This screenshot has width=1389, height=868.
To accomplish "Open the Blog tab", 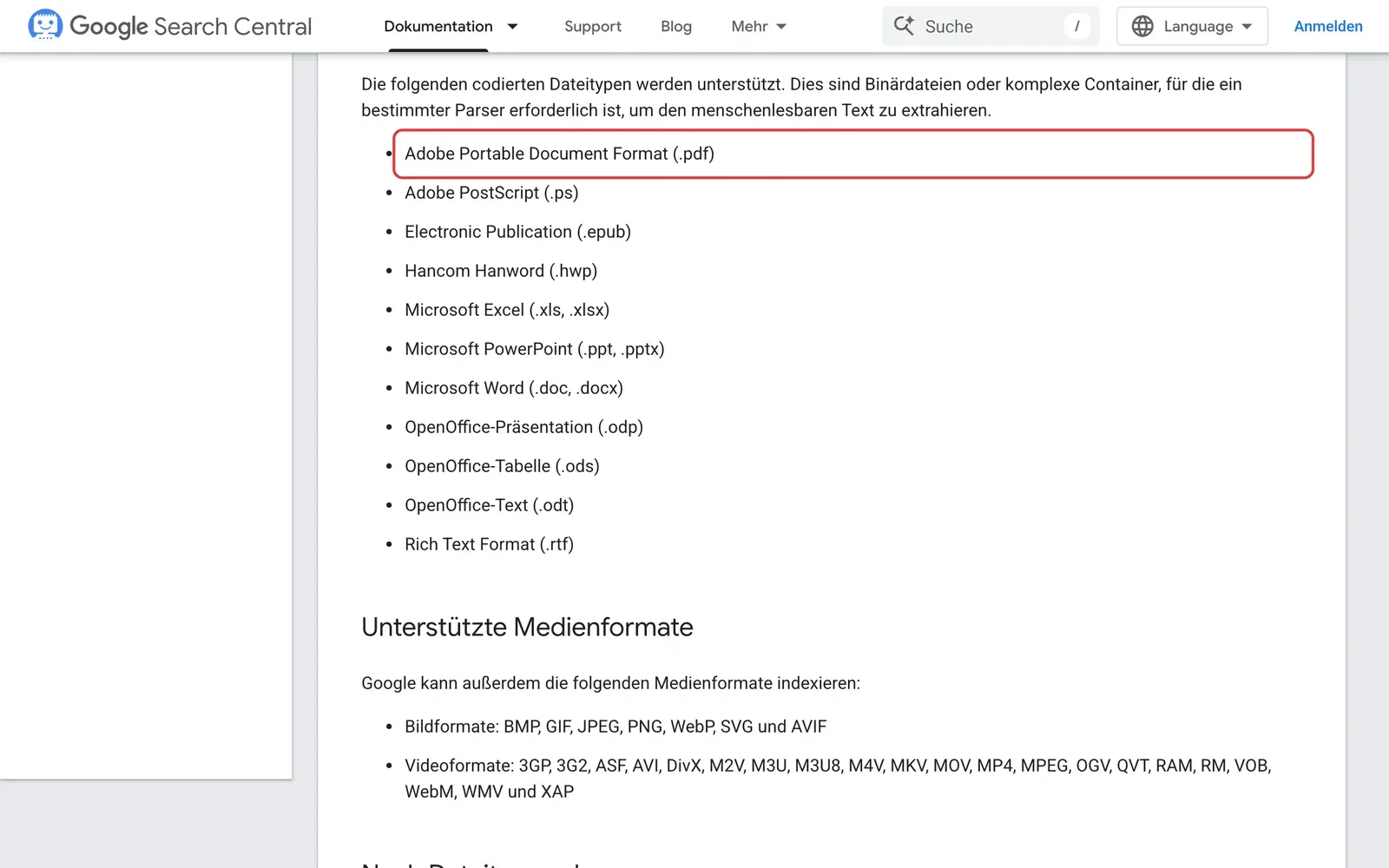I will [x=676, y=26].
